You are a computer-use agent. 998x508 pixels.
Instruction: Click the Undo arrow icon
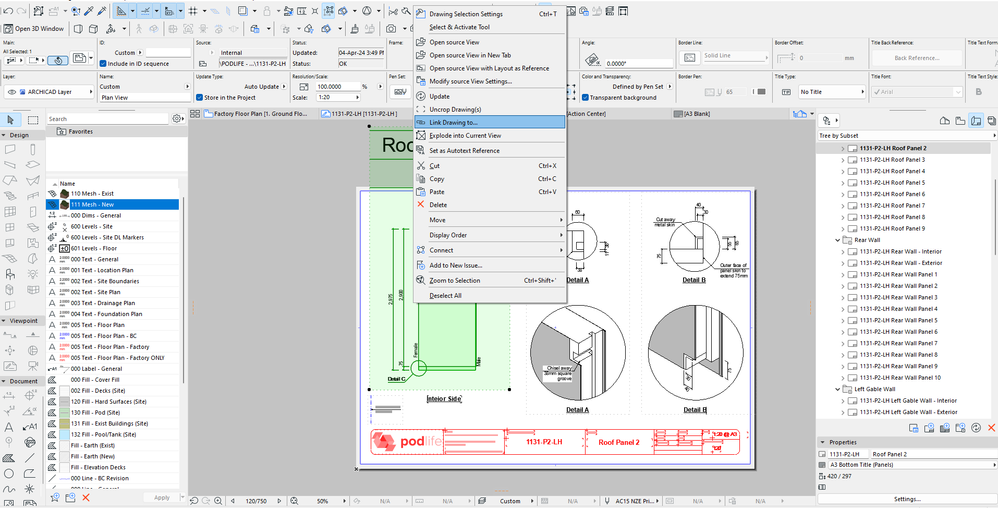(x=9, y=10)
